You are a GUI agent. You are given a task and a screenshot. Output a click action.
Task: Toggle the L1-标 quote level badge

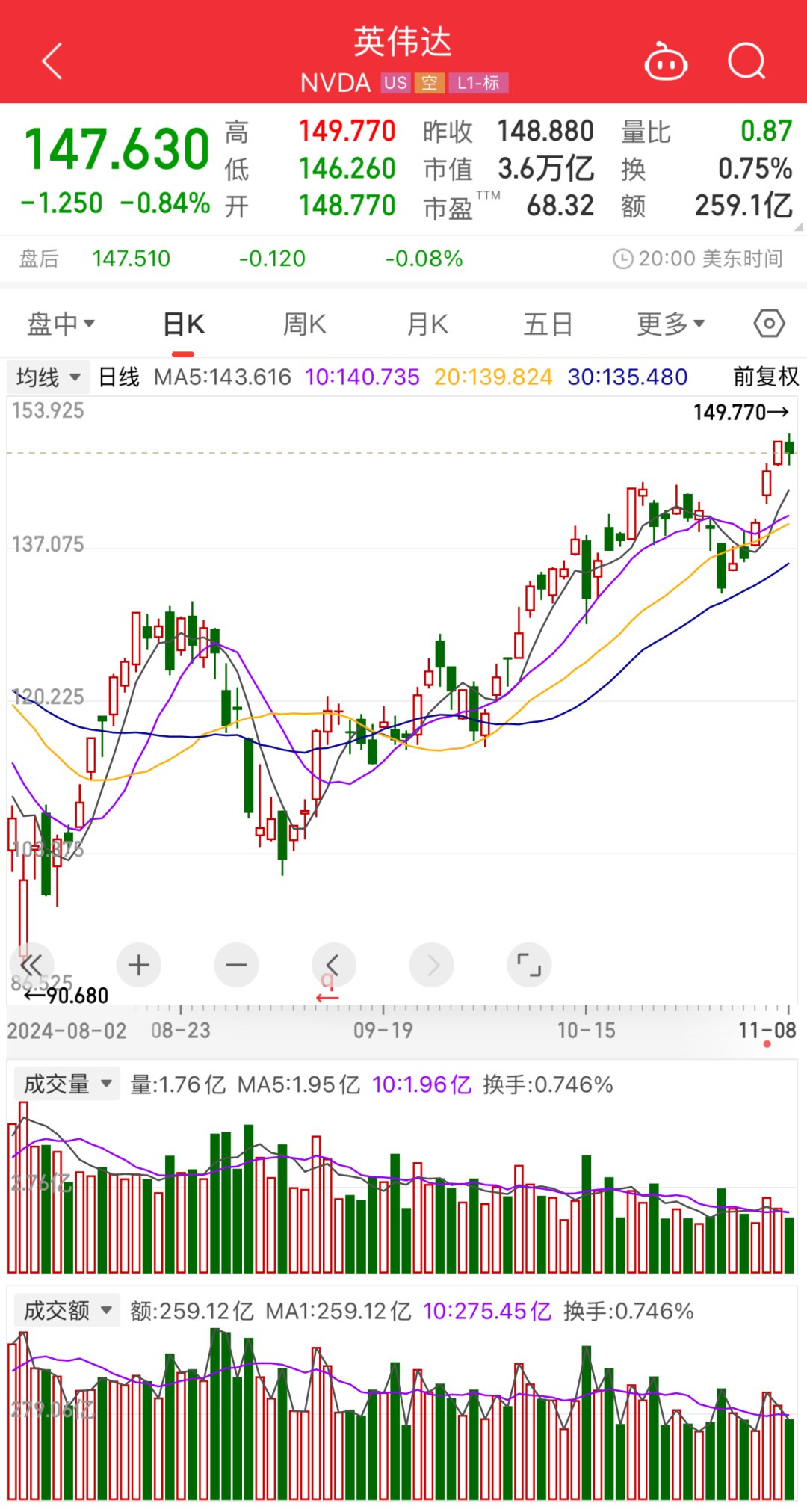pyautogui.click(x=478, y=83)
